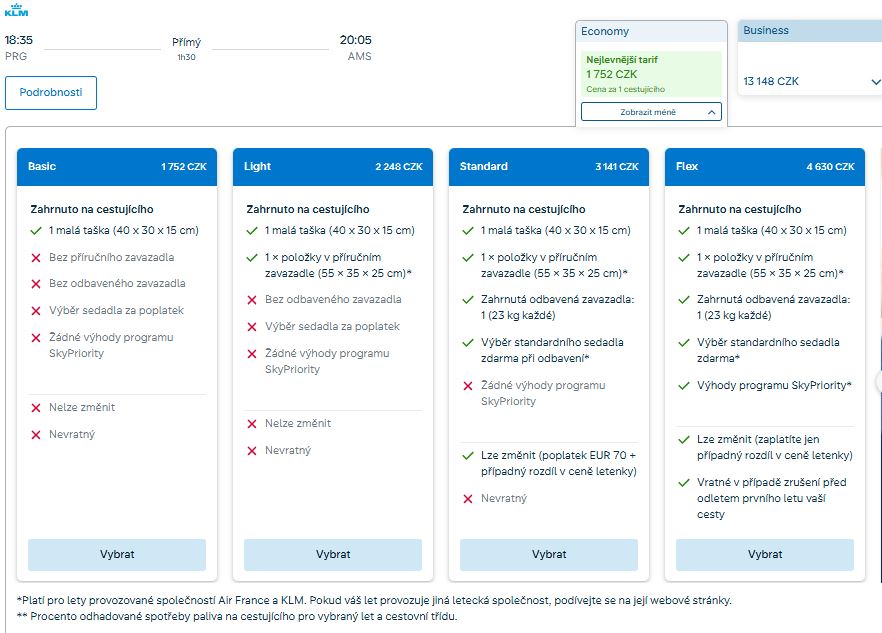The height and width of the screenshot is (633, 882).
Task: Click green checkmark beside Standard Lze změnit
Action: tap(468, 456)
